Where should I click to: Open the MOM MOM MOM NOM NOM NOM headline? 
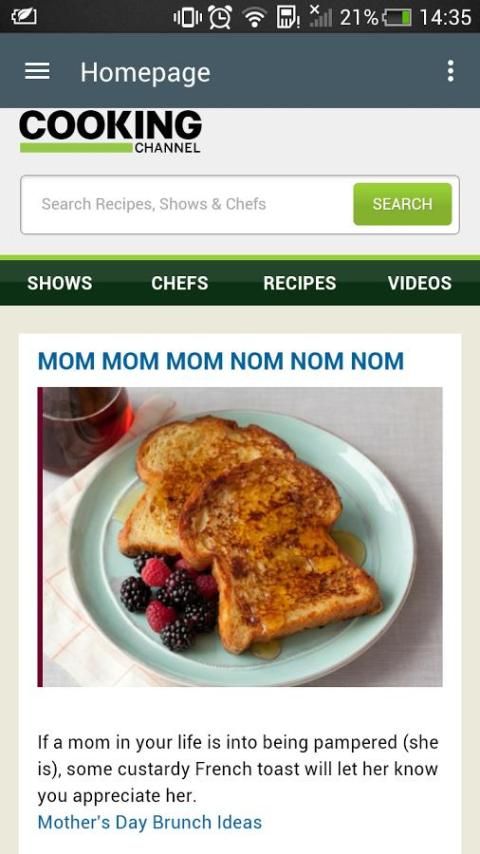coord(221,361)
